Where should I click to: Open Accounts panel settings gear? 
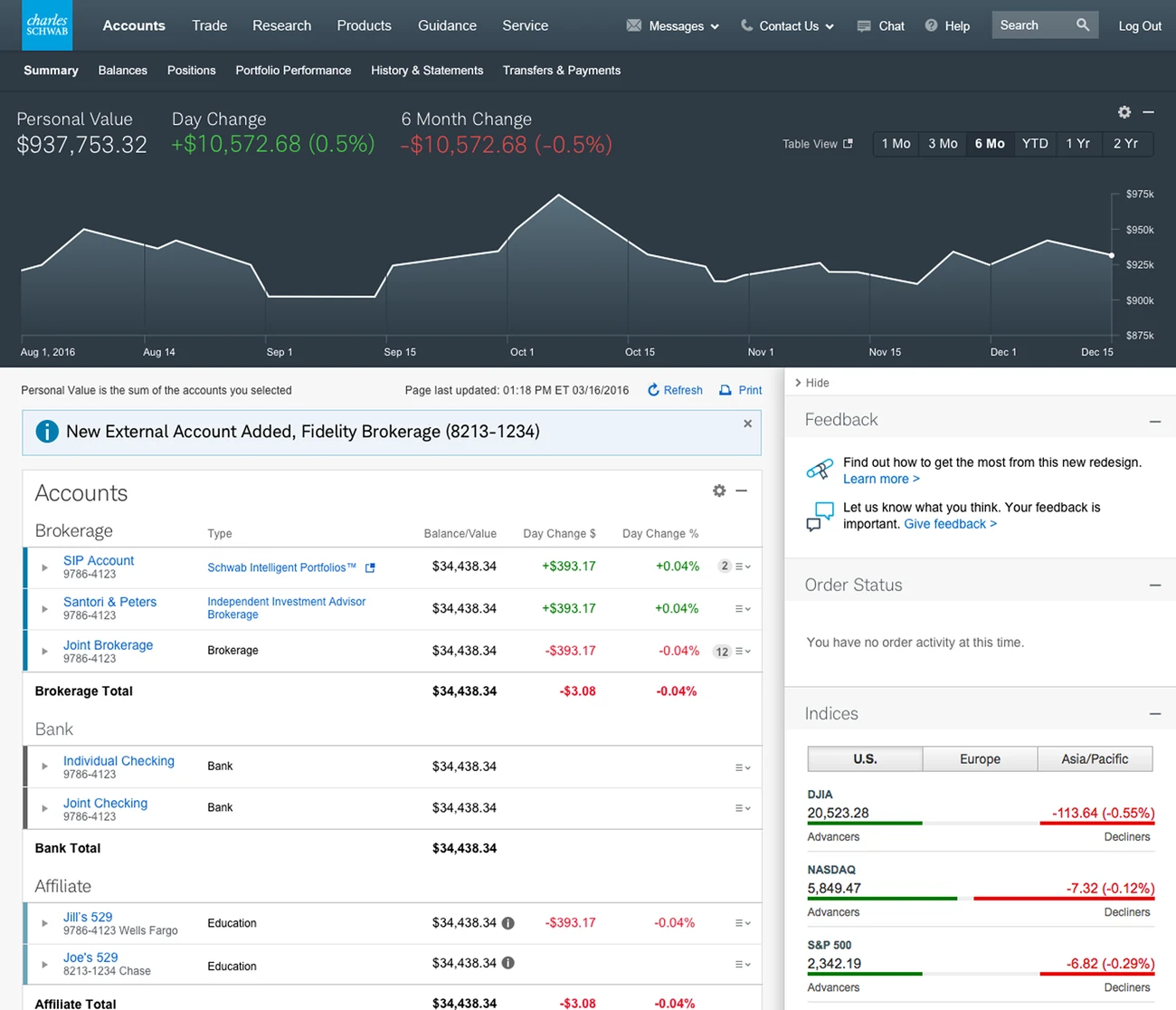tap(719, 491)
